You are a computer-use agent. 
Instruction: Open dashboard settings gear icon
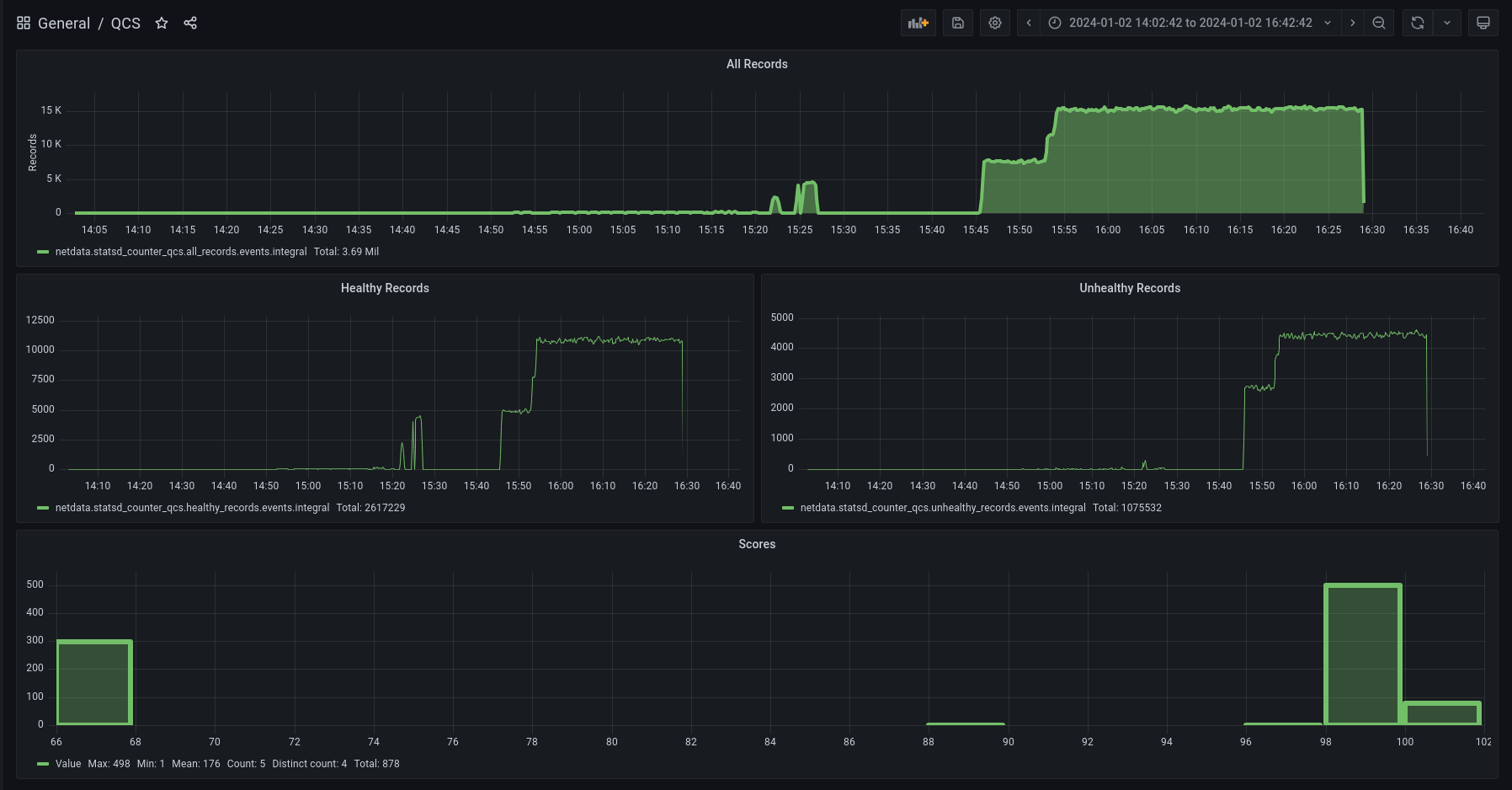pyautogui.click(x=995, y=23)
